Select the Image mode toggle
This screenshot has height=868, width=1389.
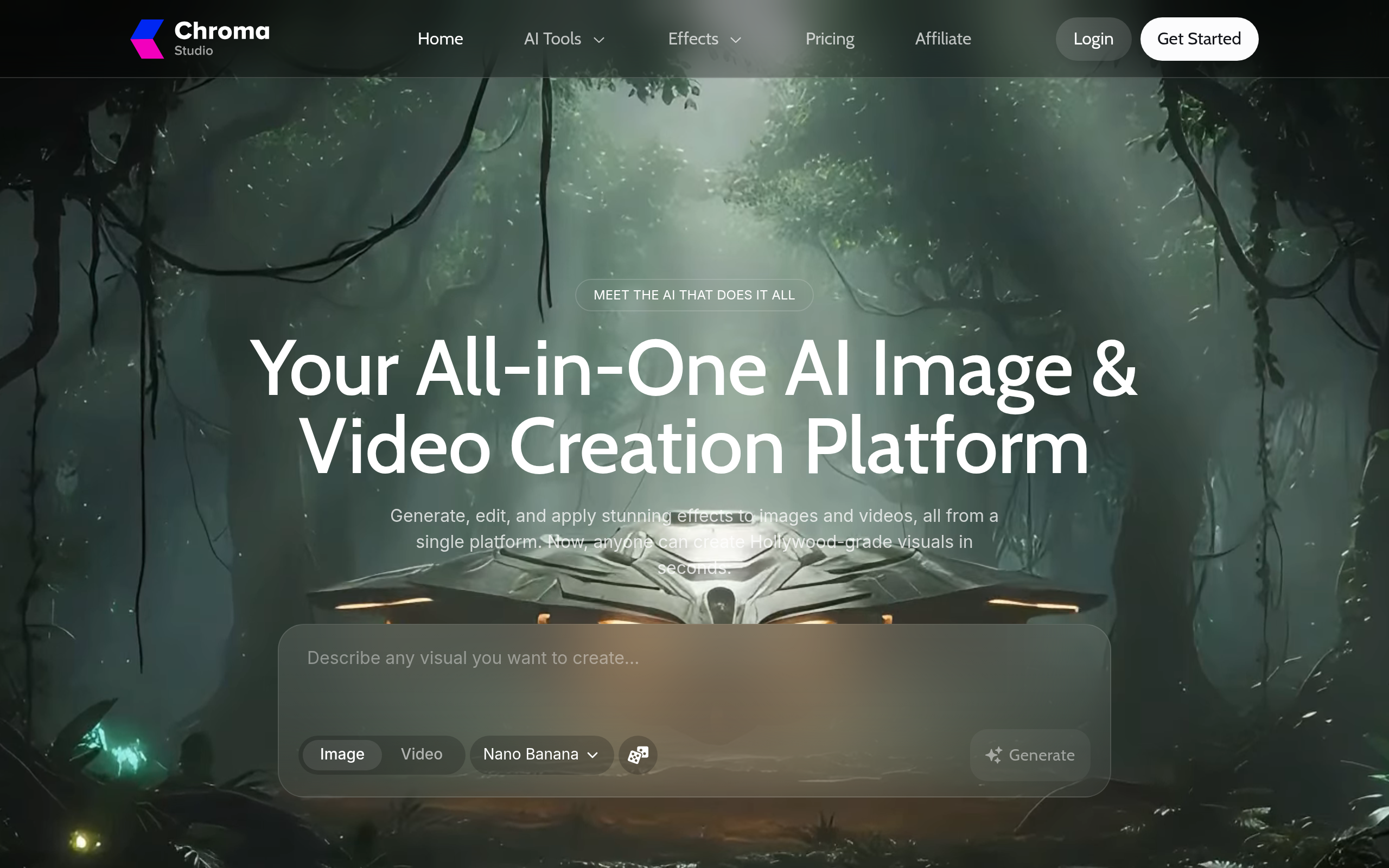pos(342,754)
